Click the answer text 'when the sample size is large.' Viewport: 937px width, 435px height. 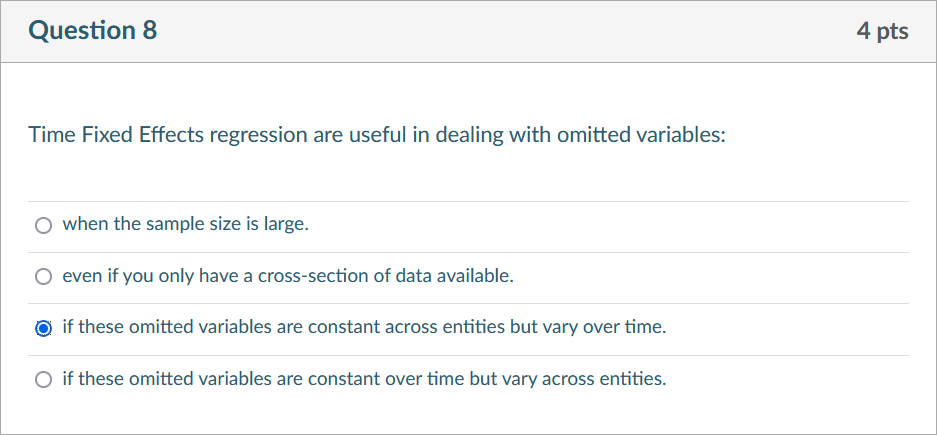pyautogui.click(x=185, y=224)
